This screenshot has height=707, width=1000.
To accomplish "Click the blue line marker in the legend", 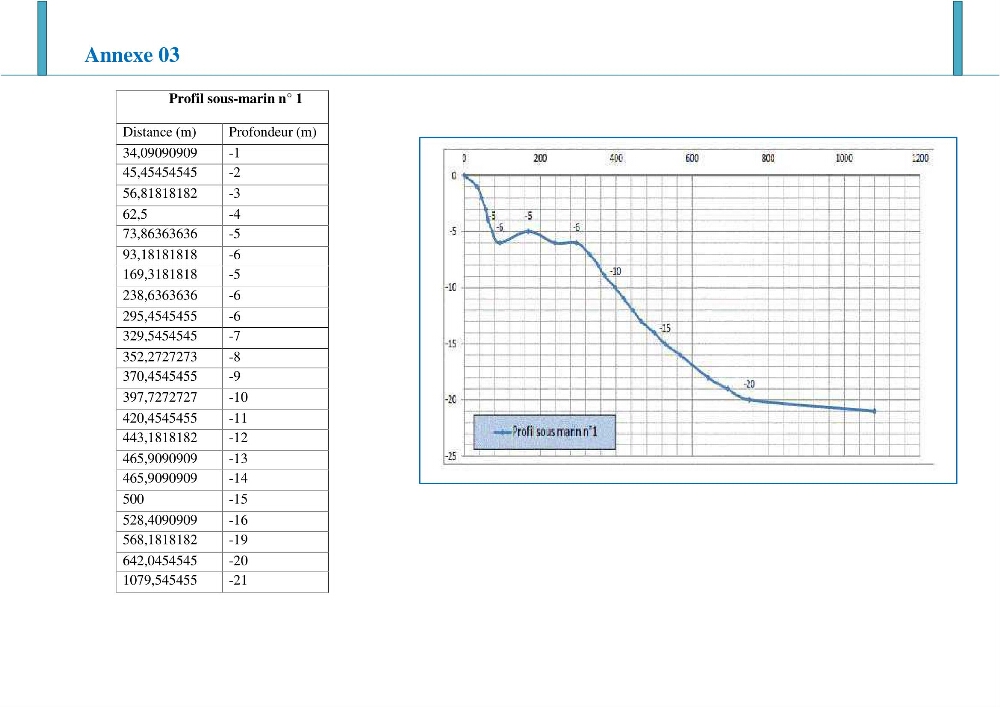I will pyautogui.click(x=503, y=432).
